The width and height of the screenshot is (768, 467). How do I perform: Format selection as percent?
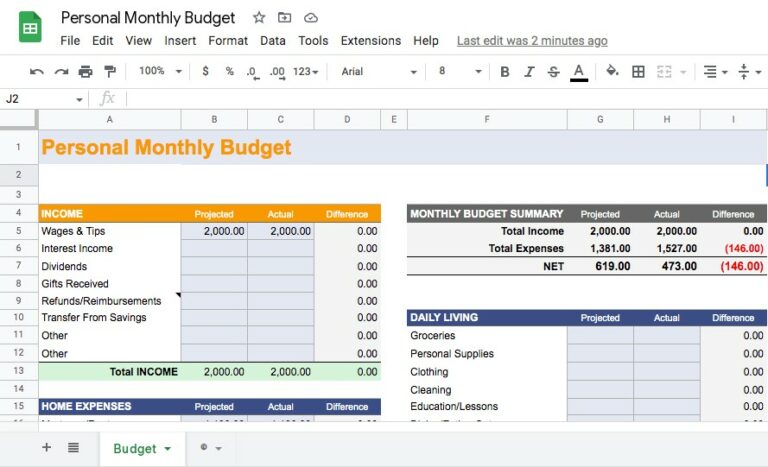click(229, 72)
